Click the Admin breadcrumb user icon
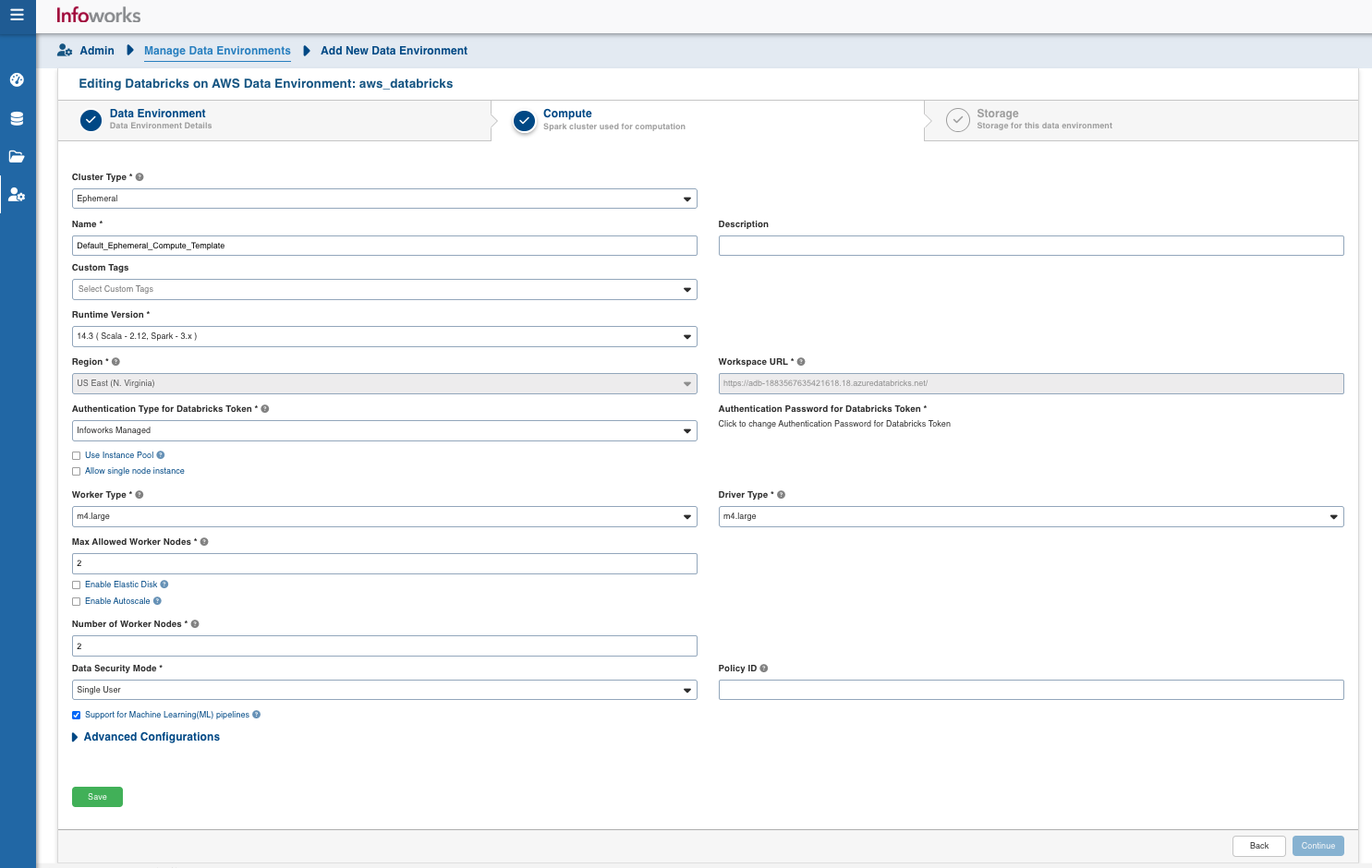1372x868 pixels. (65, 51)
